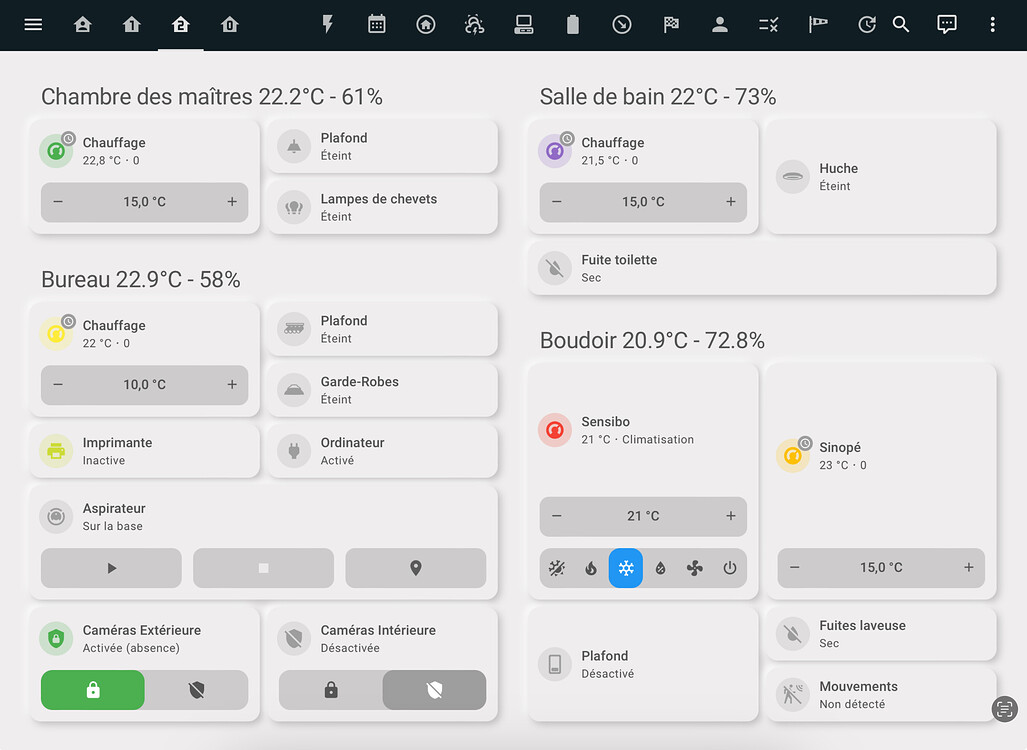Open the checkered flag tab
The image size is (1027, 750).
671,25
